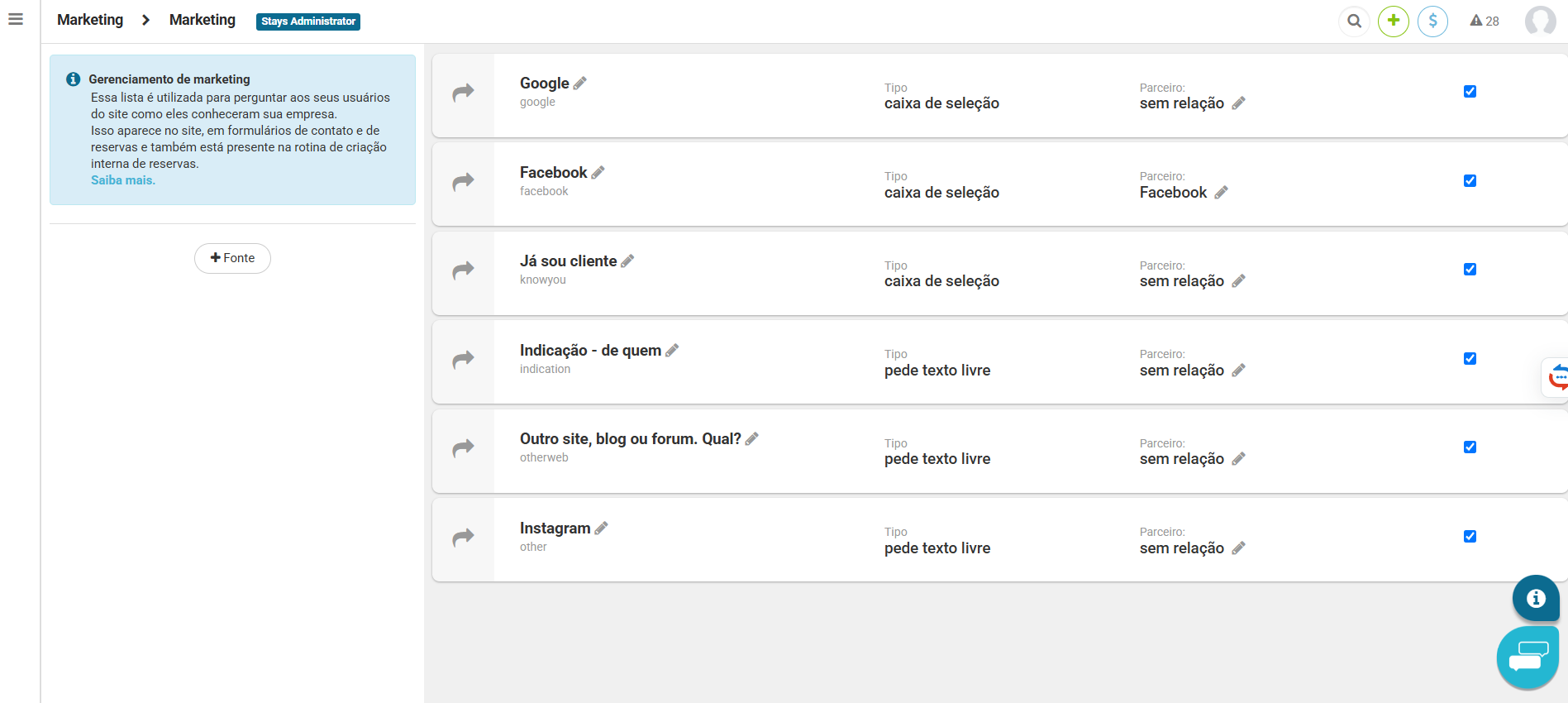Edit Facebook partner relation pencil
This screenshot has height=703, width=1568.
tap(1221, 193)
